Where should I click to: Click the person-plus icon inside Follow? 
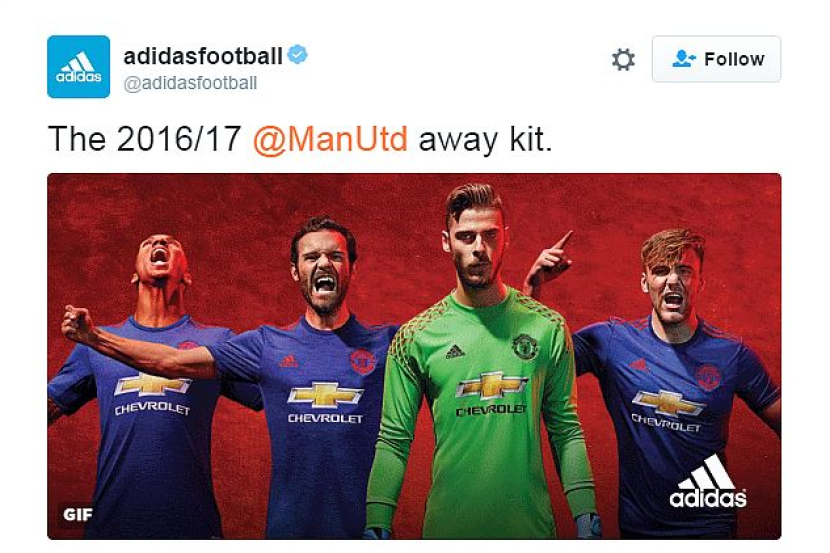click(x=683, y=59)
